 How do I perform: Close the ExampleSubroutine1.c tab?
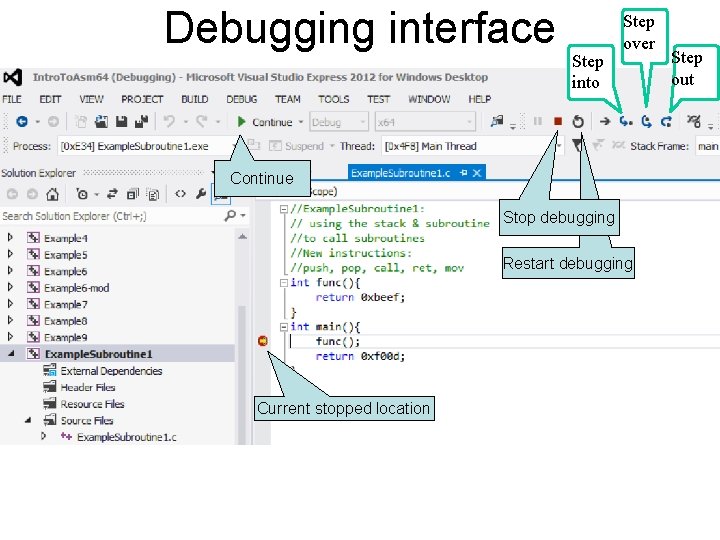pyautogui.click(x=477, y=173)
